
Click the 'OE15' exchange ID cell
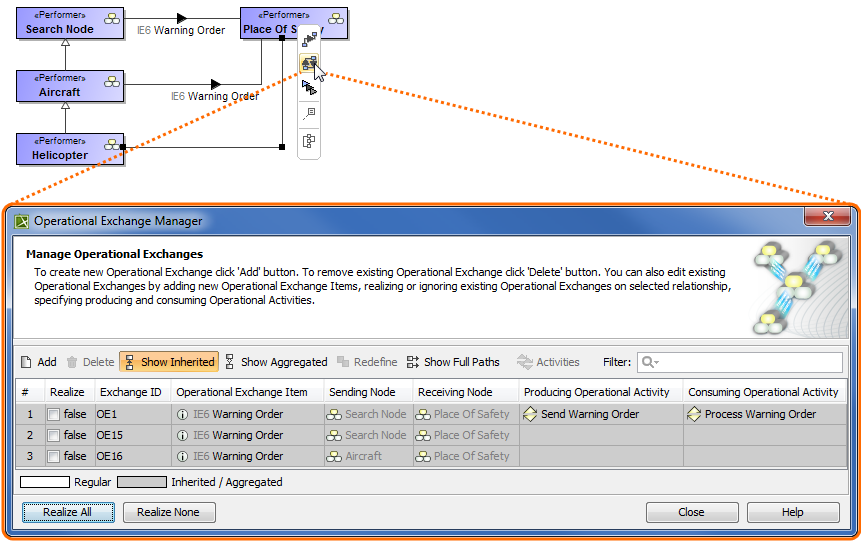click(132, 435)
